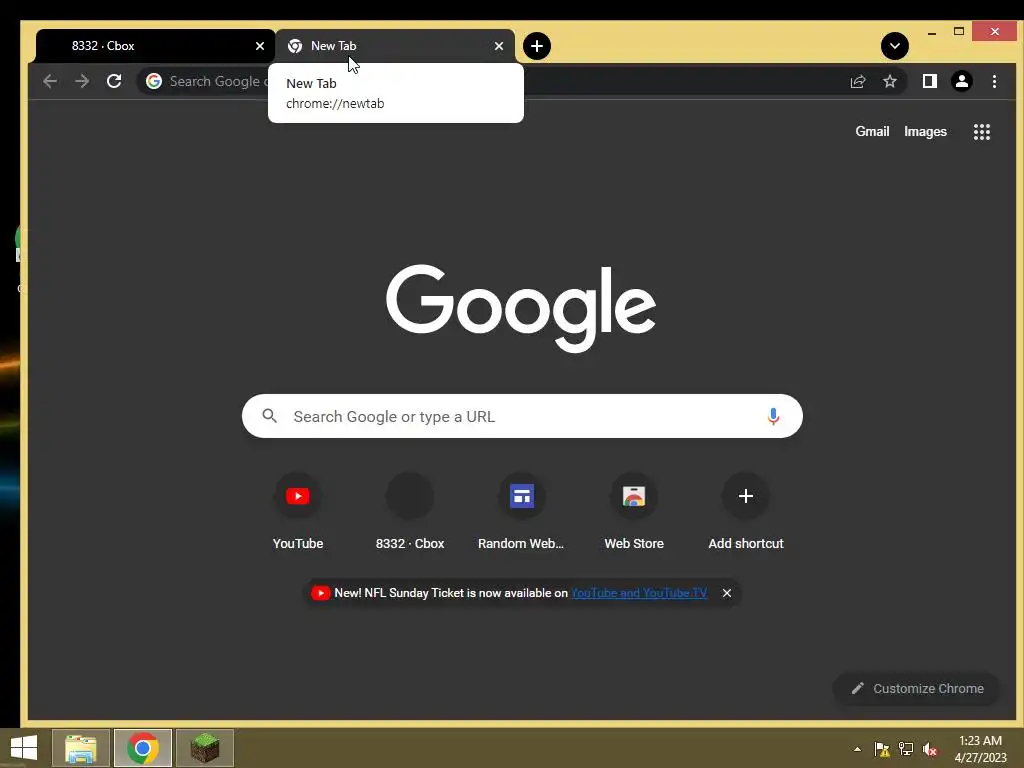Open the YouTube shortcut

pyautogui.click(x=298, y=512)
